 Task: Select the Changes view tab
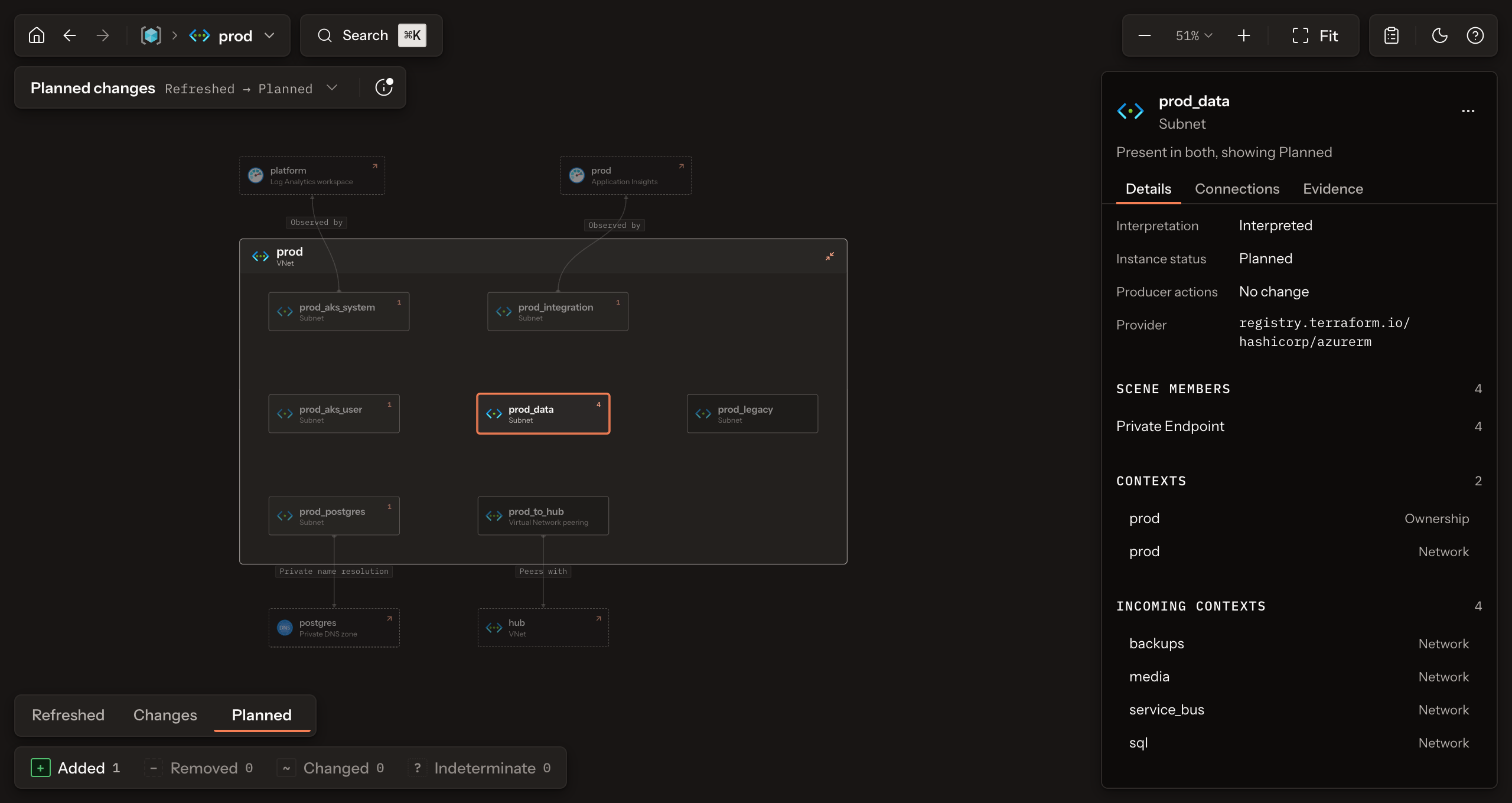165,715
